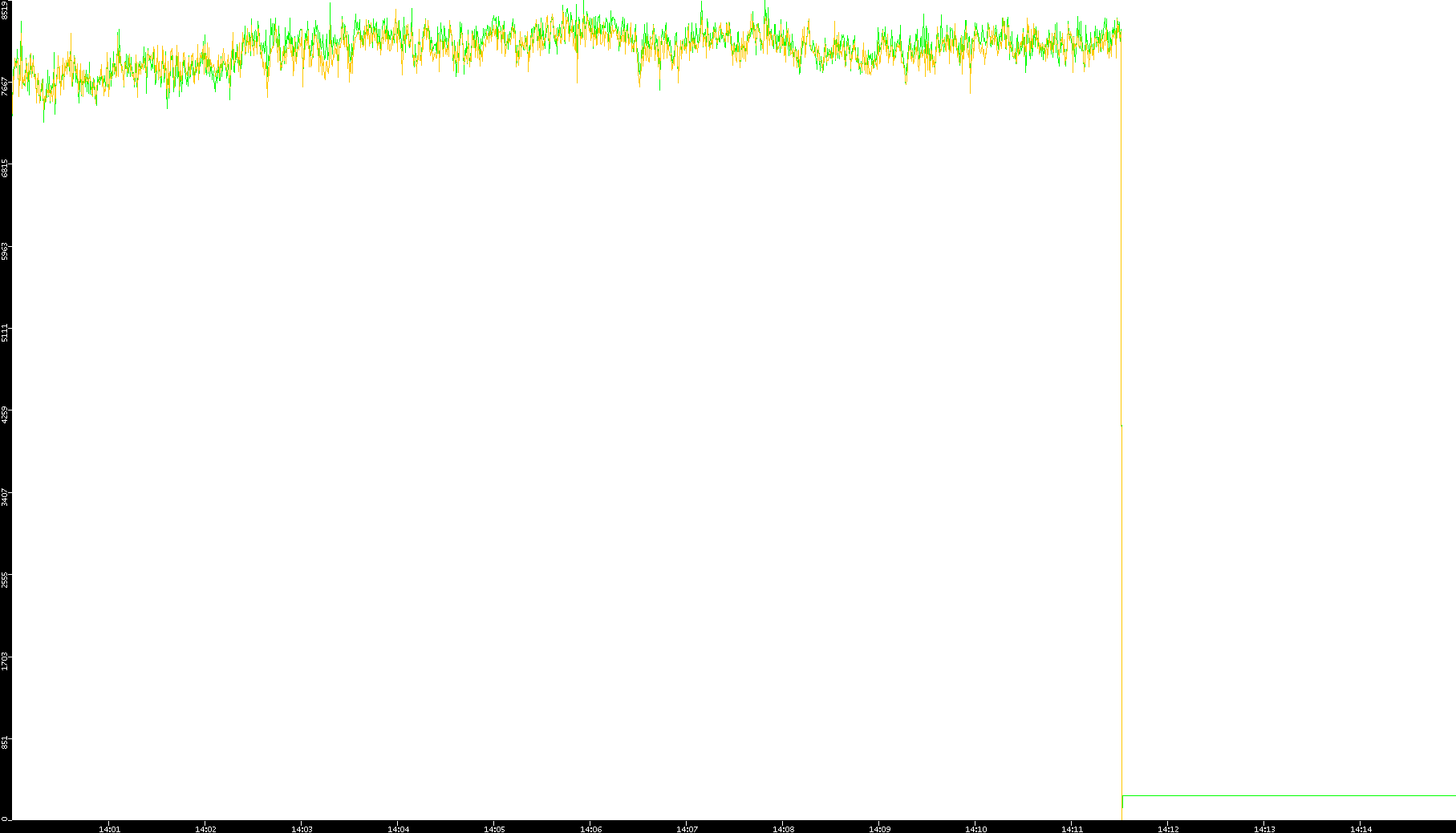Click the 14:10 time axis marker
1456x833 pixels.
(x=975, y=829)
